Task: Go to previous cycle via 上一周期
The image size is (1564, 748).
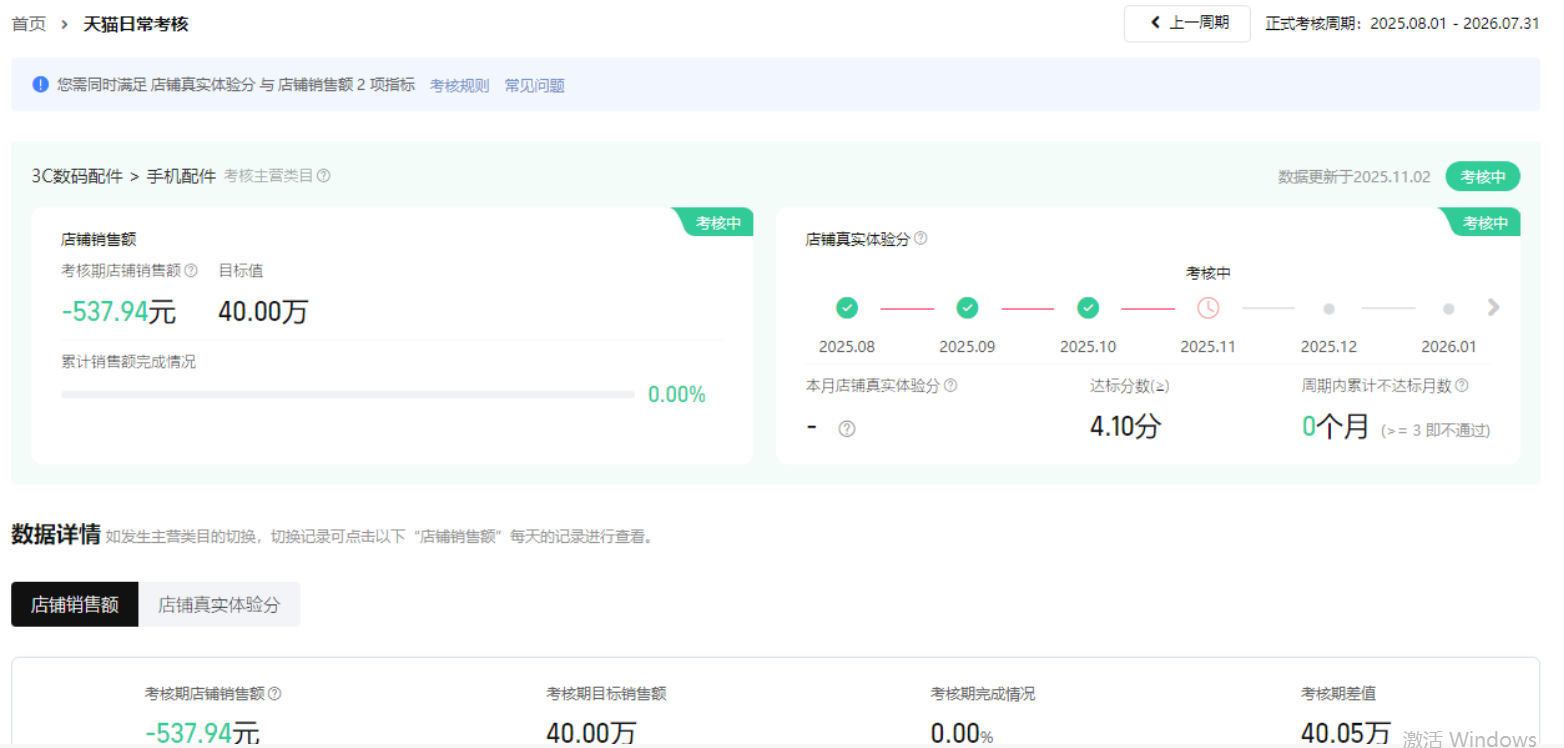Action: 1187,23
